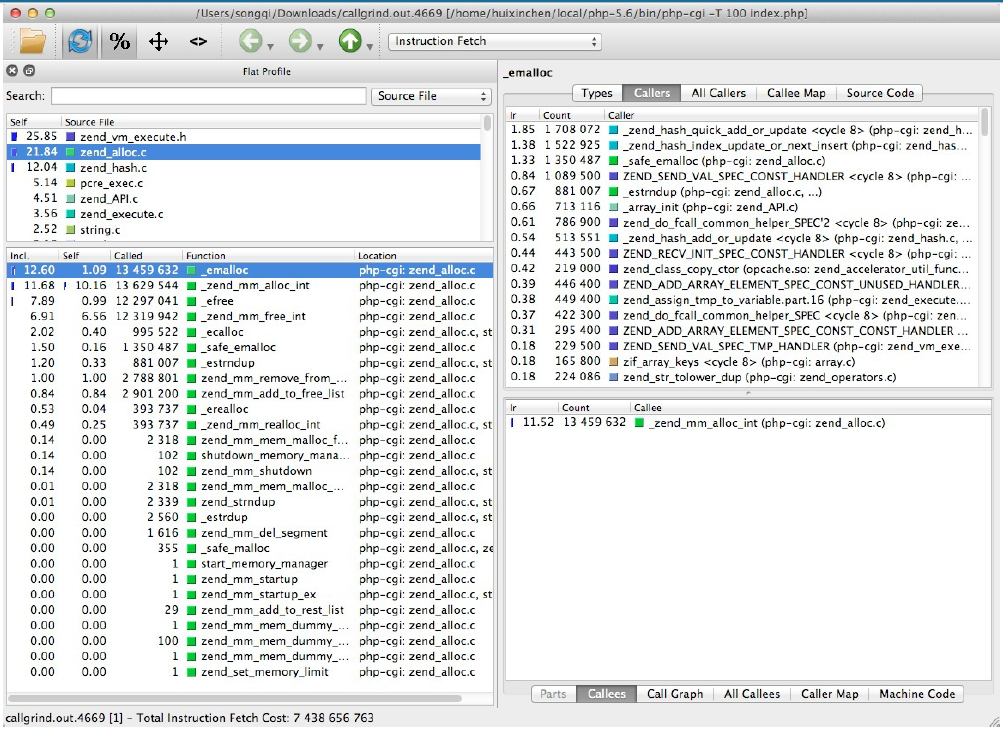The image size is (1003, 729).
Task: Sort the function list by Incl. column
Action: coord(33,255)
